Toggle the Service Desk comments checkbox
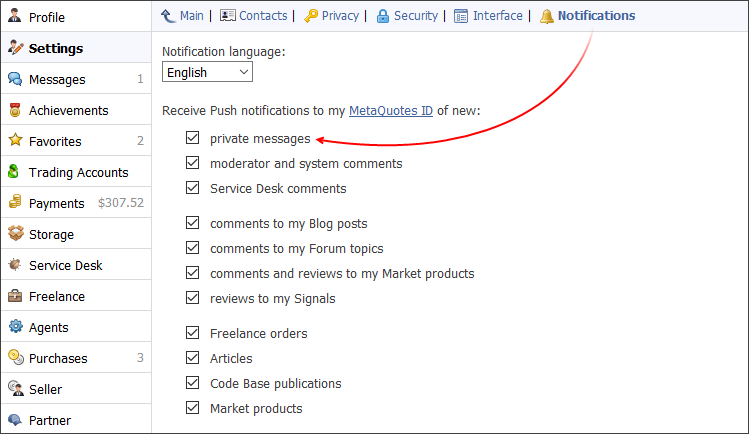Viewport: 749px width, 434px height. point(192,188)
